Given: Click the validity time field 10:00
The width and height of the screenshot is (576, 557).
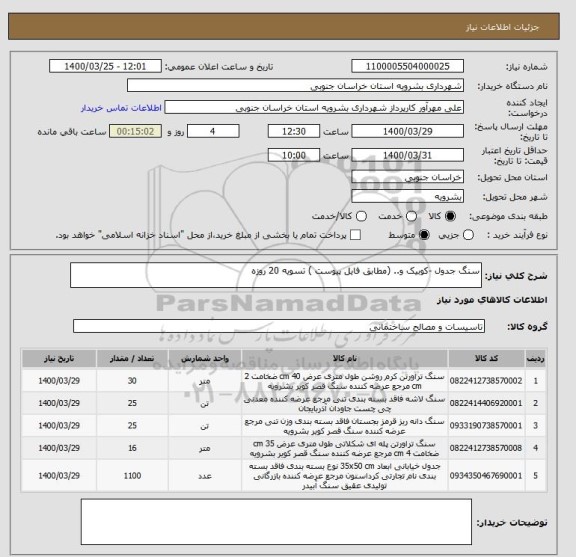Looking at the screenshot, I should click(x=294, y=155).
